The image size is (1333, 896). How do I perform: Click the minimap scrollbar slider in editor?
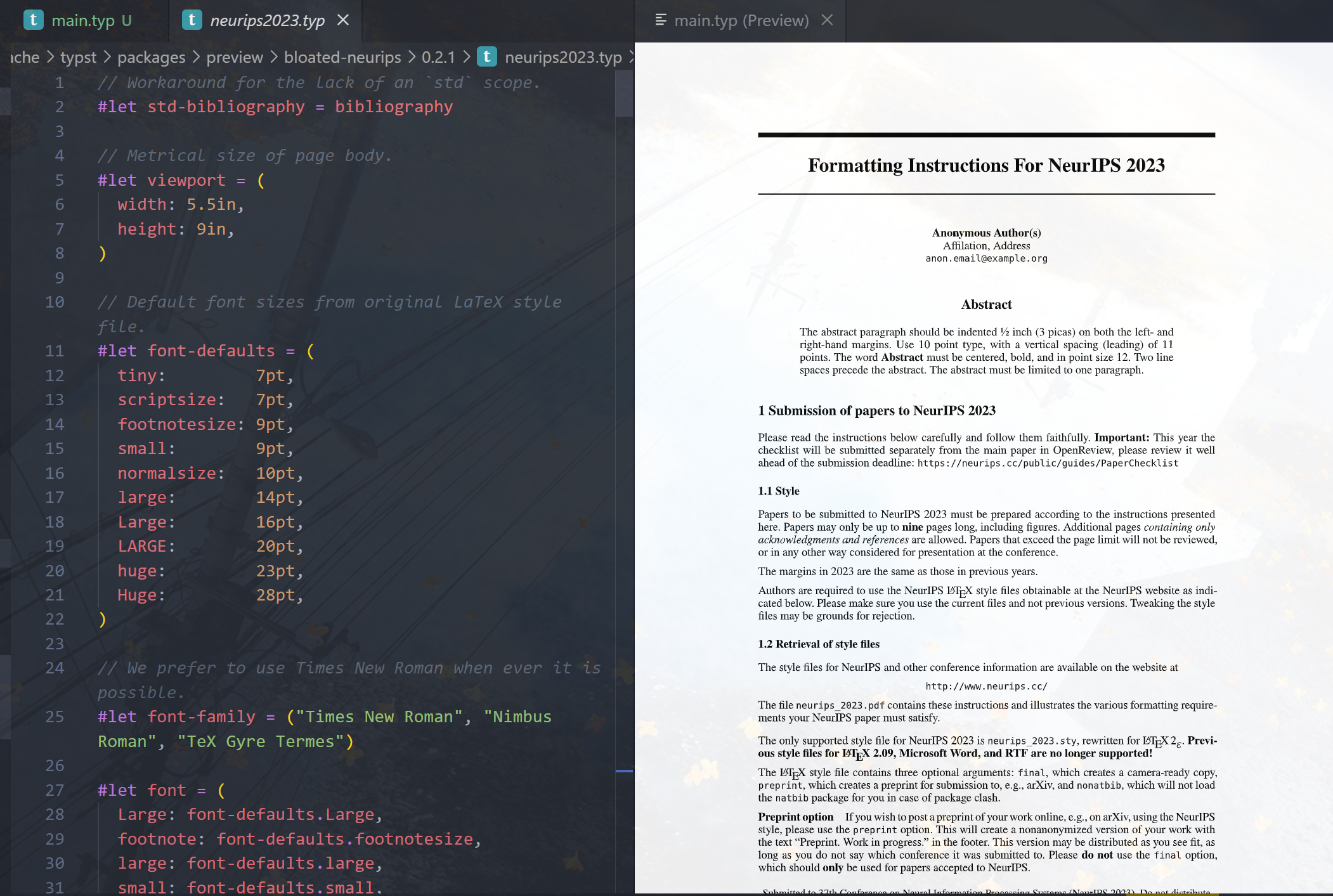click(624, 94)
